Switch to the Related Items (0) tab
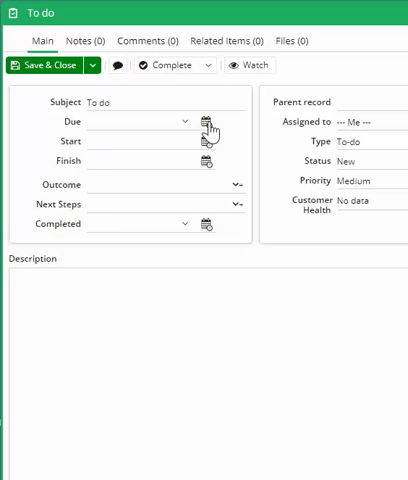This screenshot has width=408, height=480. click(227, 41)
